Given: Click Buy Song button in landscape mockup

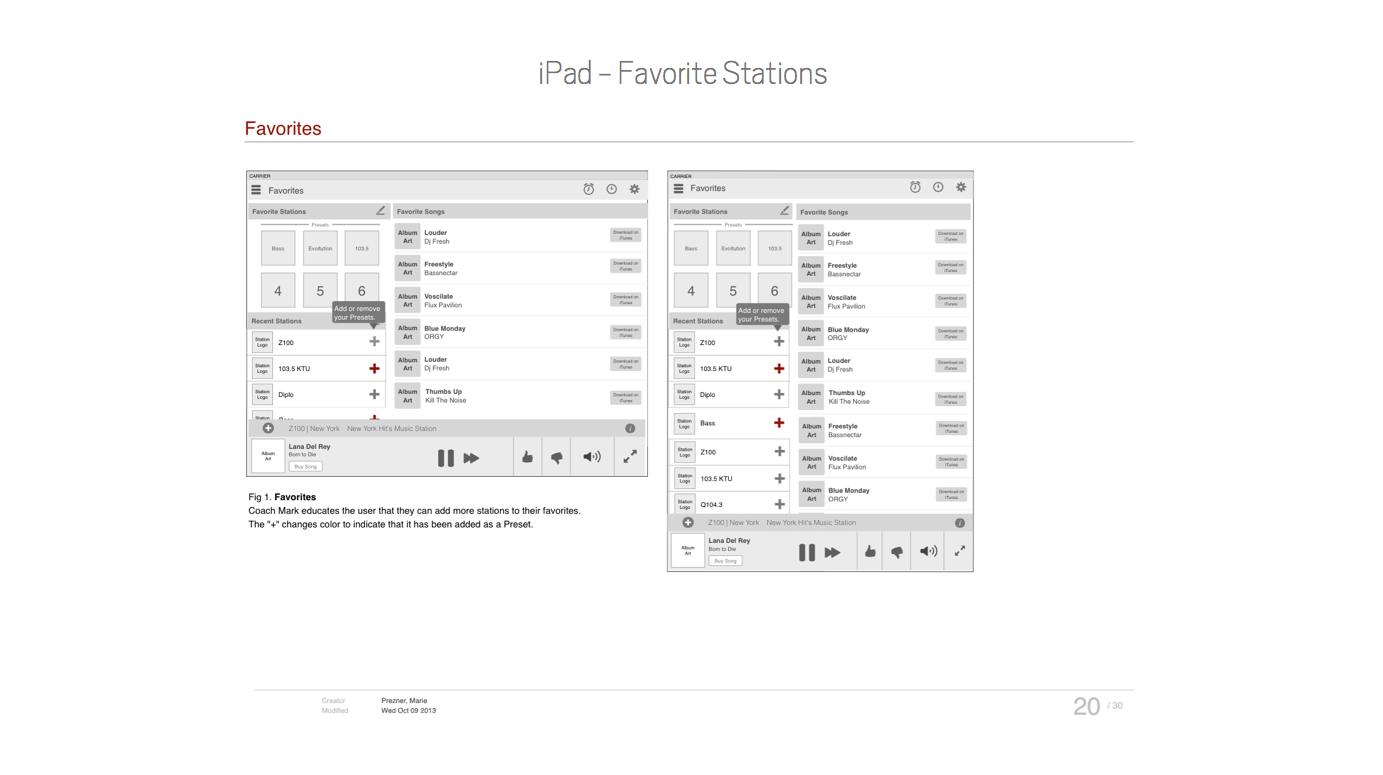Looking at the screenshot, I should coord(305,466).
